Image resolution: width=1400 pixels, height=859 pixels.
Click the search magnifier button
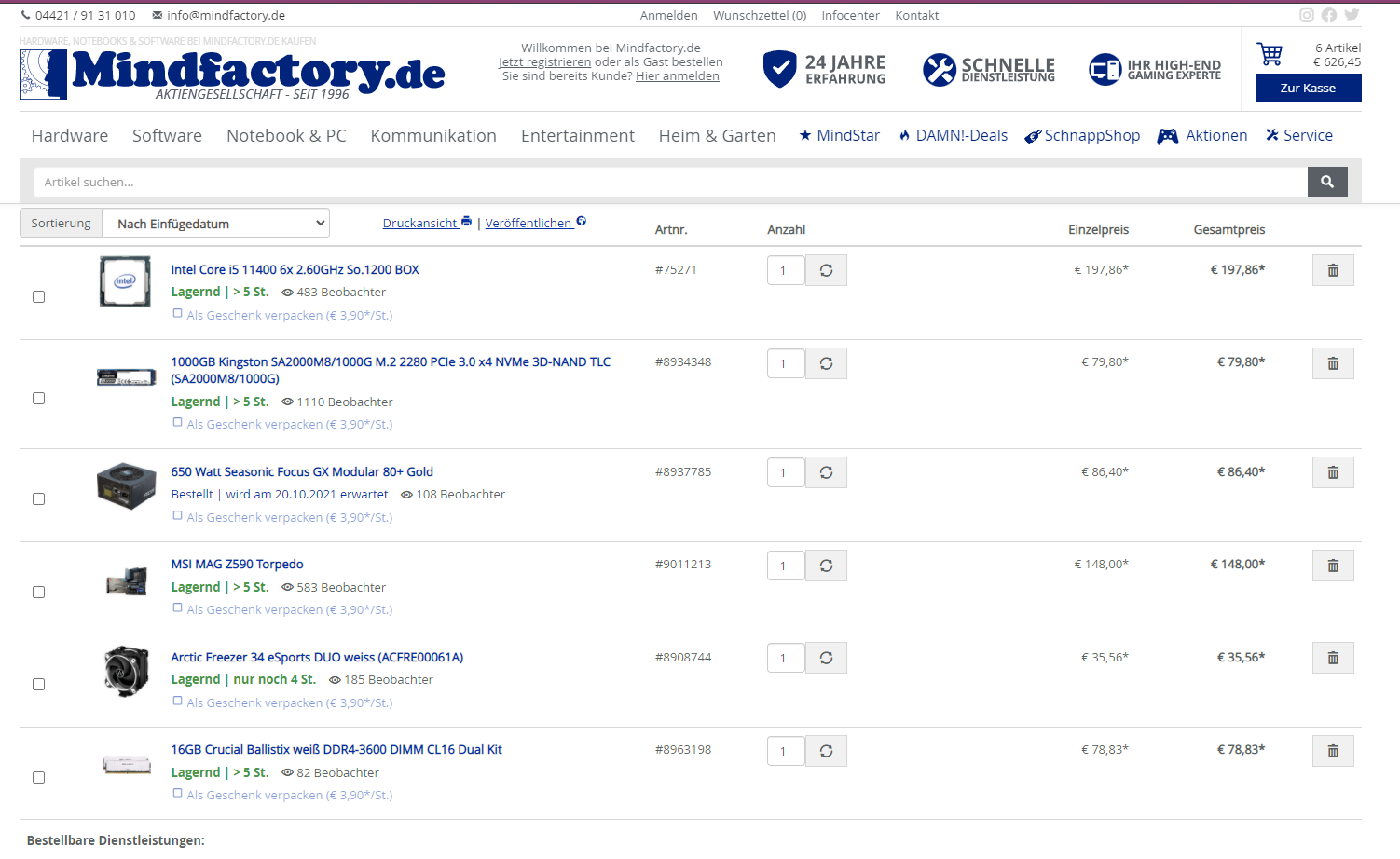(x=1327, y=182)
